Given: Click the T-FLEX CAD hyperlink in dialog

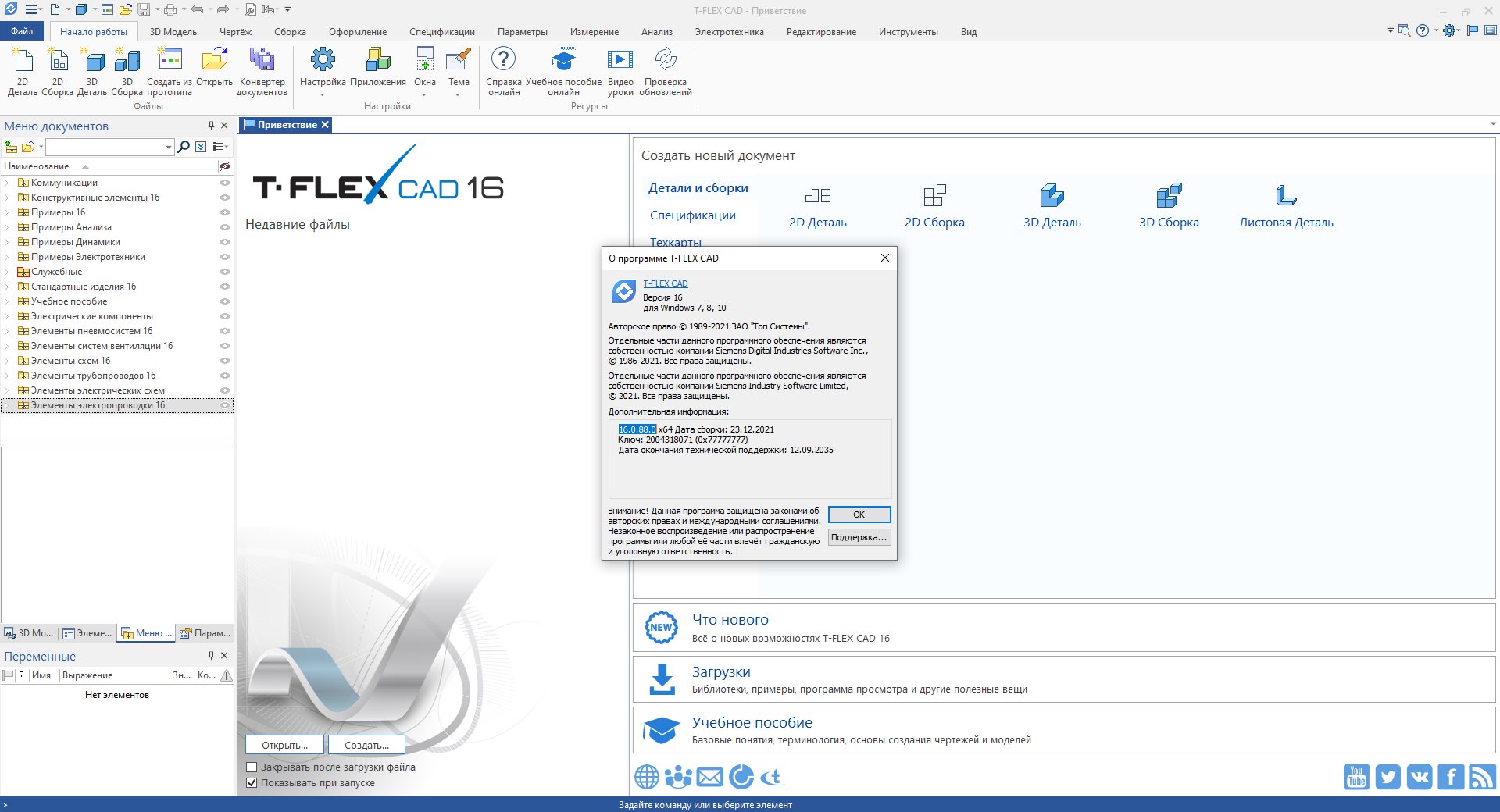Looking at the screenshot, I should (x=666, y=283).
